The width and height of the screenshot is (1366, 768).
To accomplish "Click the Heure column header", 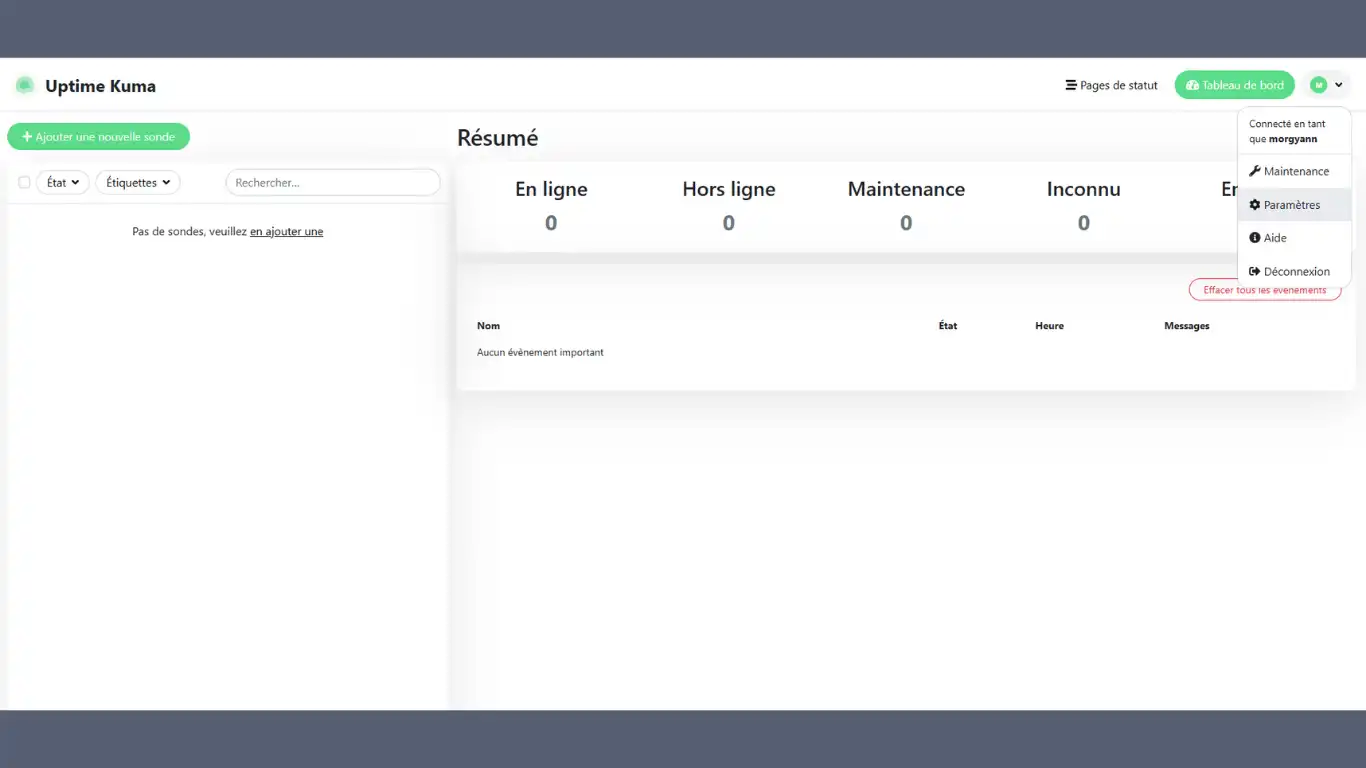I will [1049, 326].
